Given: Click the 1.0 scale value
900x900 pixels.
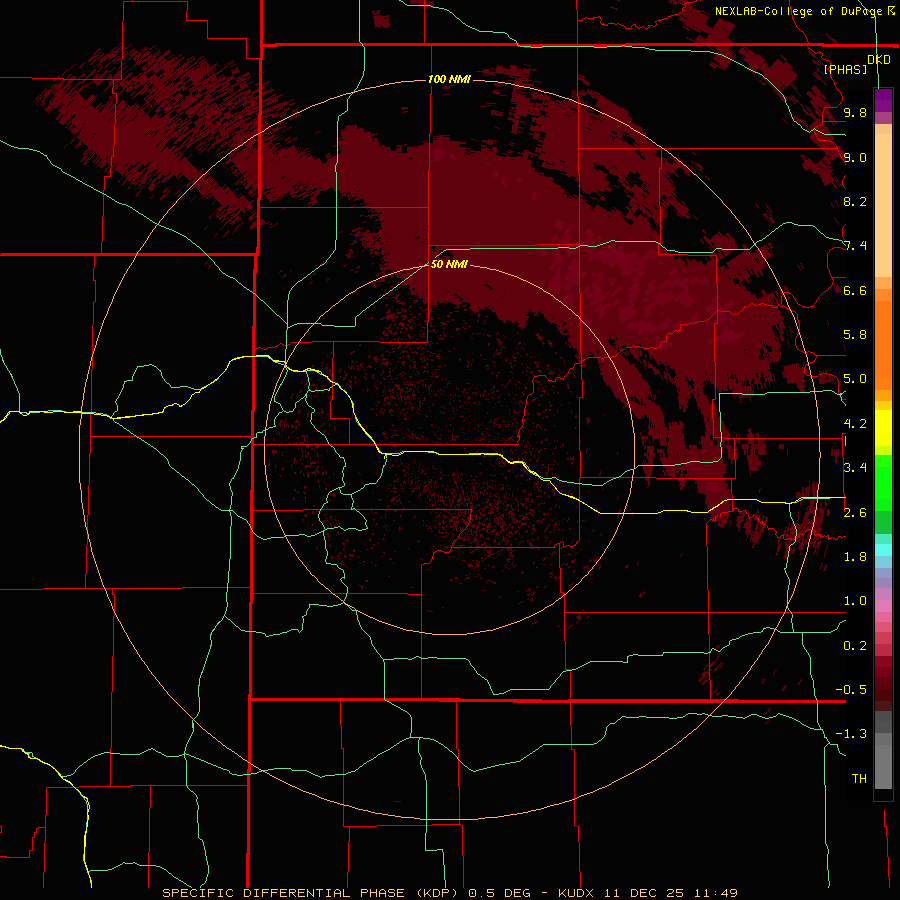Looking at the screenshot, I should pyautogui.click(x=855, y=601).
